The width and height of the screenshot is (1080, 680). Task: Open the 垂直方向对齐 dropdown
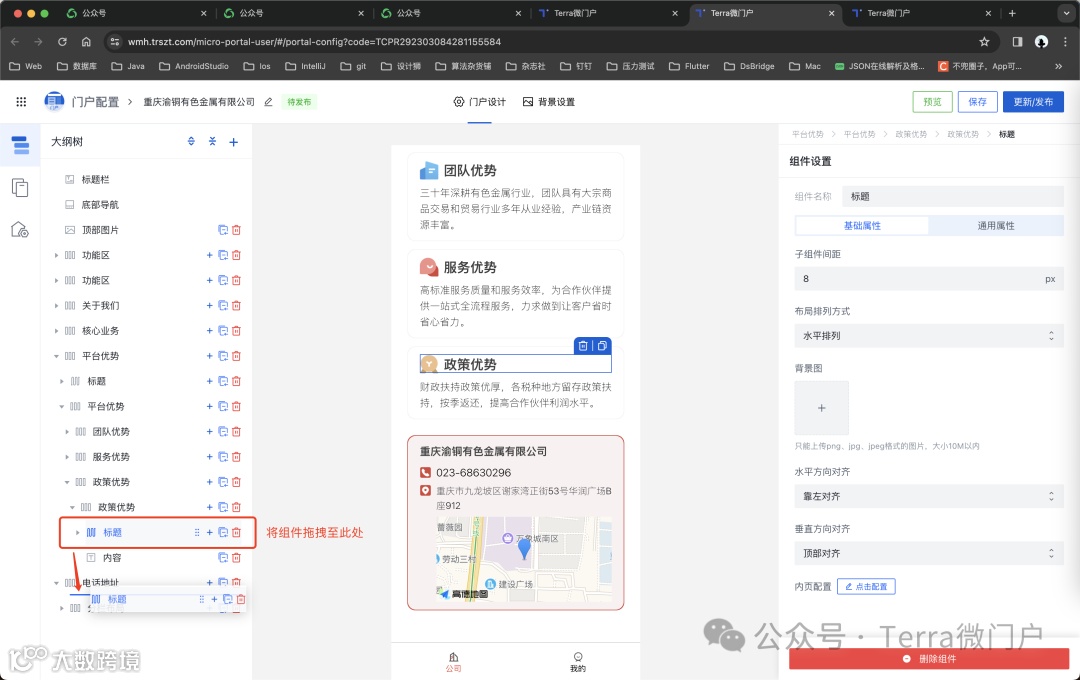[928, 553]
